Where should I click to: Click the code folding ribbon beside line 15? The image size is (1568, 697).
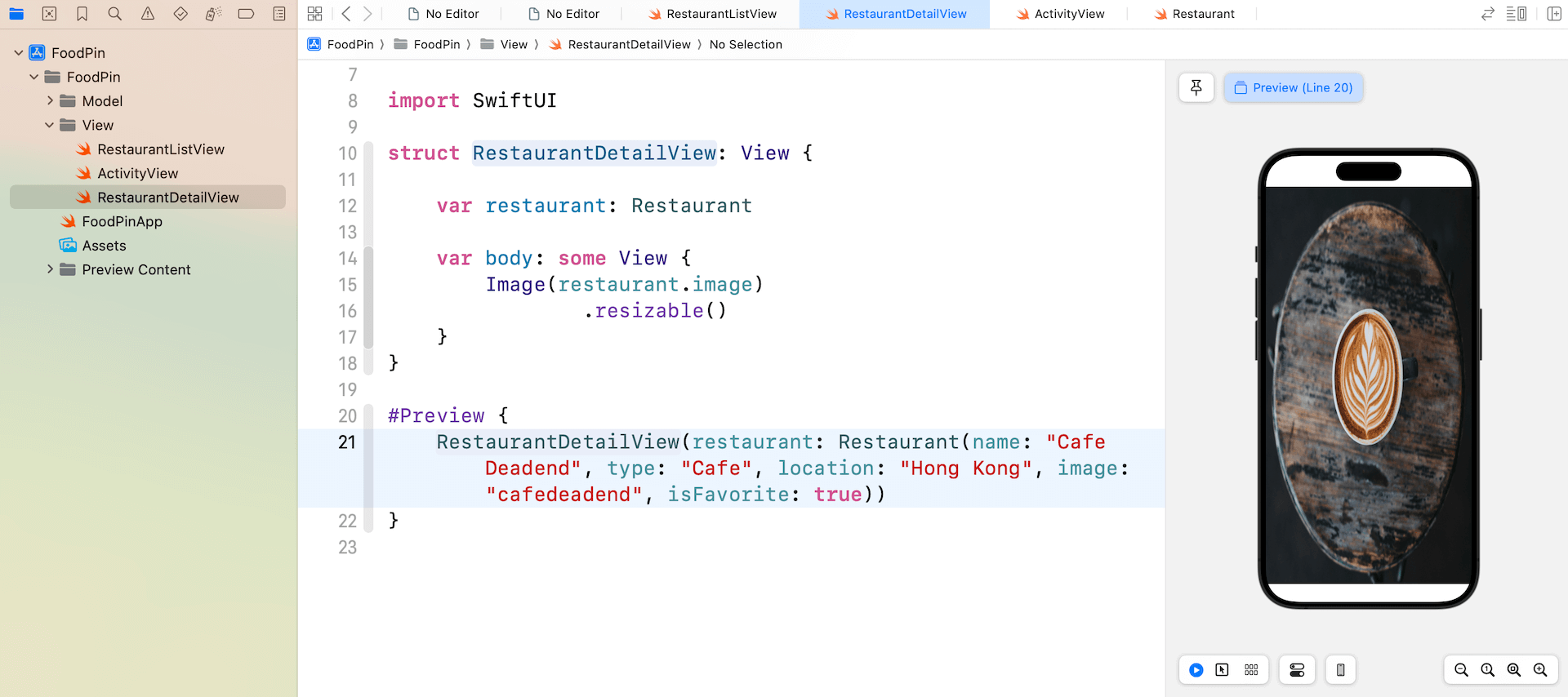pos(368,285)
